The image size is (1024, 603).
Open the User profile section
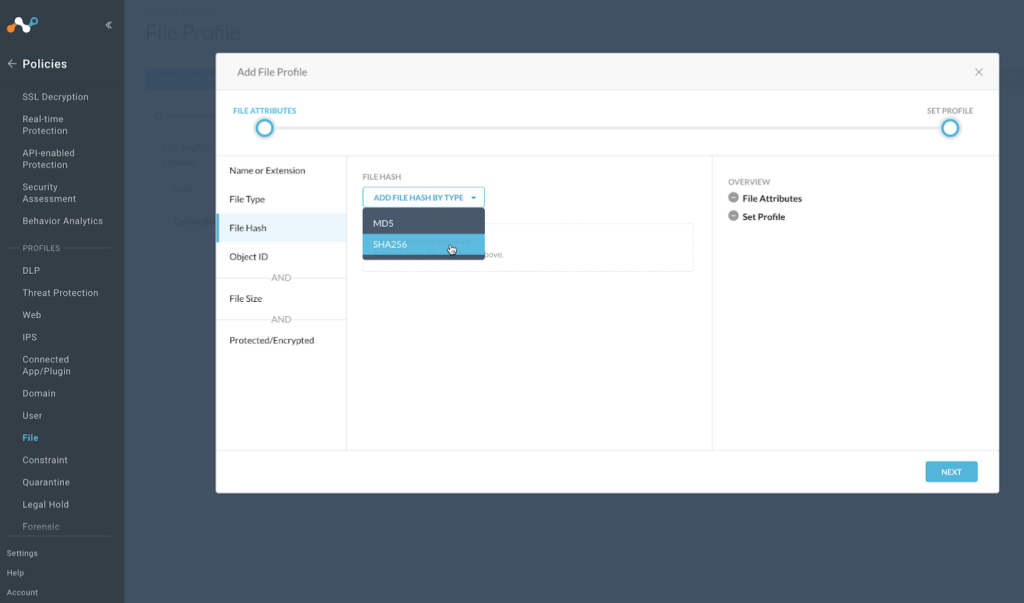[32, 416]
